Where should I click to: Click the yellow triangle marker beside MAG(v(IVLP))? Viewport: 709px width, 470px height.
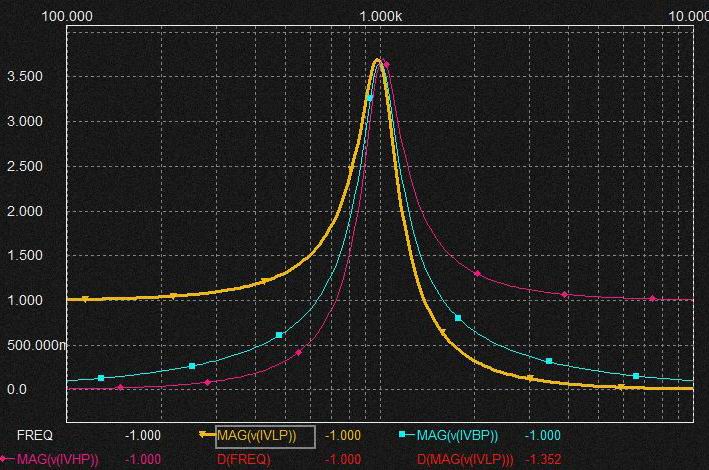(205, 436)
